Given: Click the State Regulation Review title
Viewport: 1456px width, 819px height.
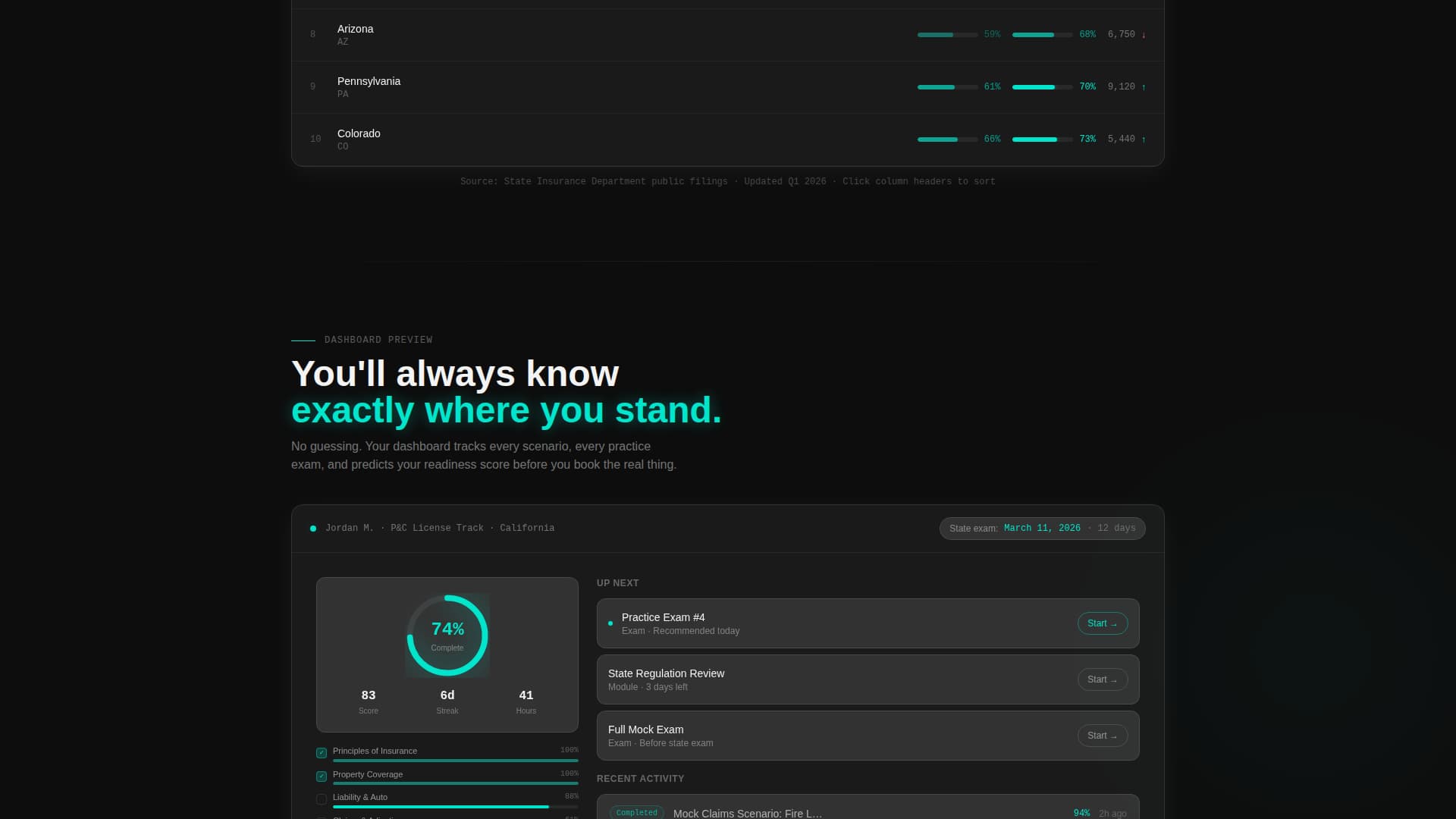Looking at the screenshot, I should (666, 673).
